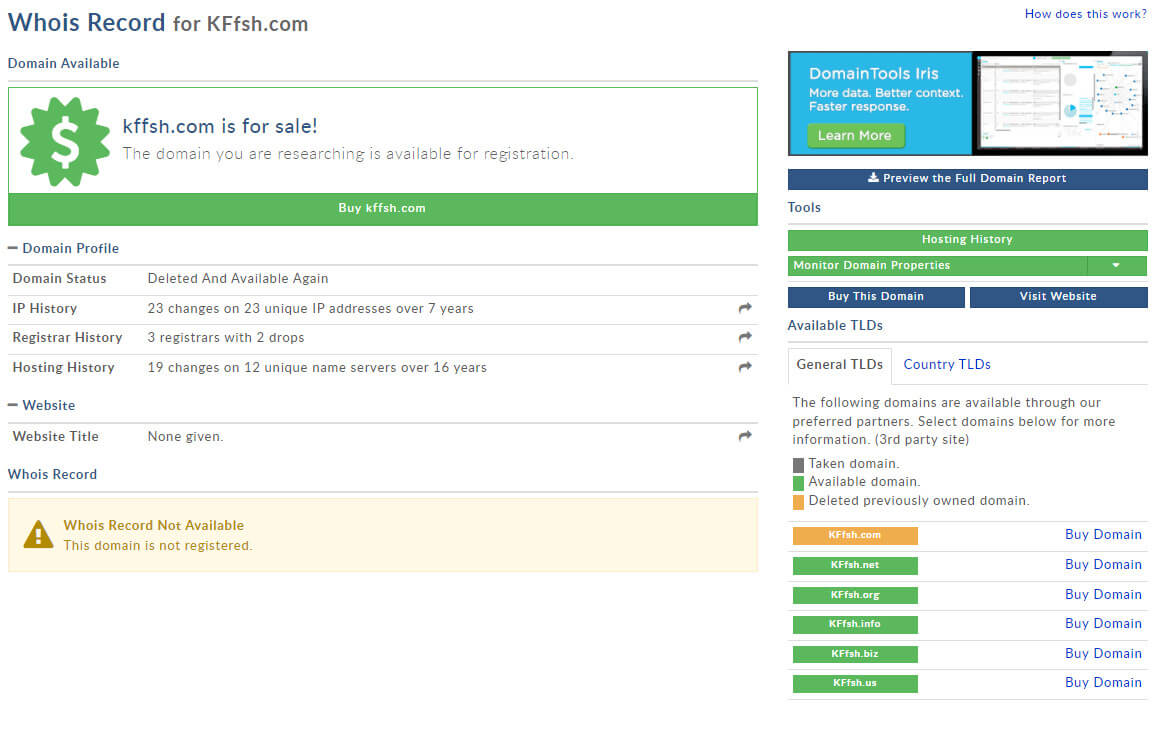This screenshot has height=737, width=1169.
Task: Click the share arrow beside Hosting History
Action: 744,367
